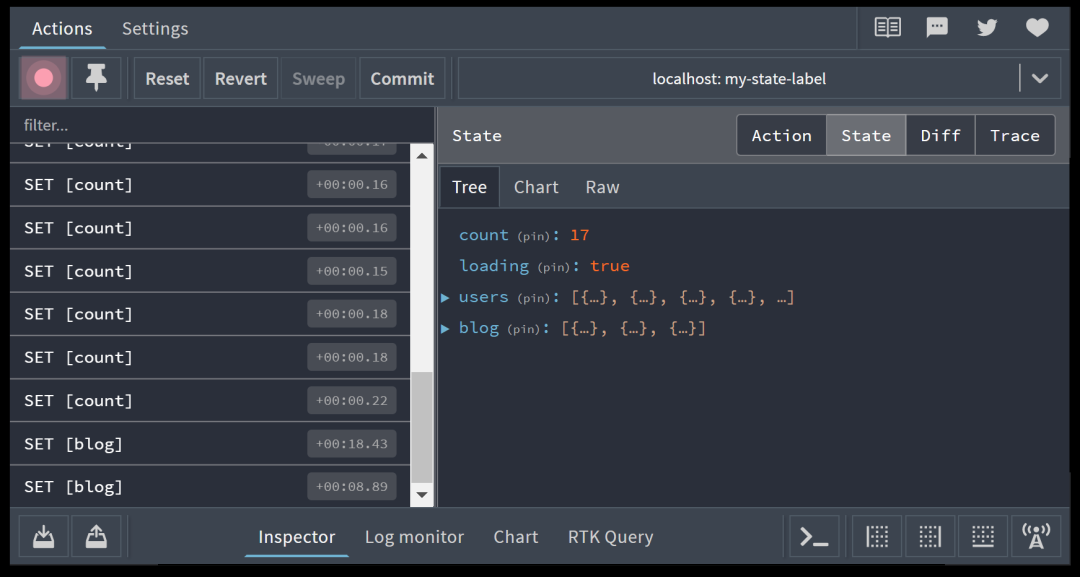1080x577 pixels.
Task: Click the action list scrollbar thumb
Action: 422,428
